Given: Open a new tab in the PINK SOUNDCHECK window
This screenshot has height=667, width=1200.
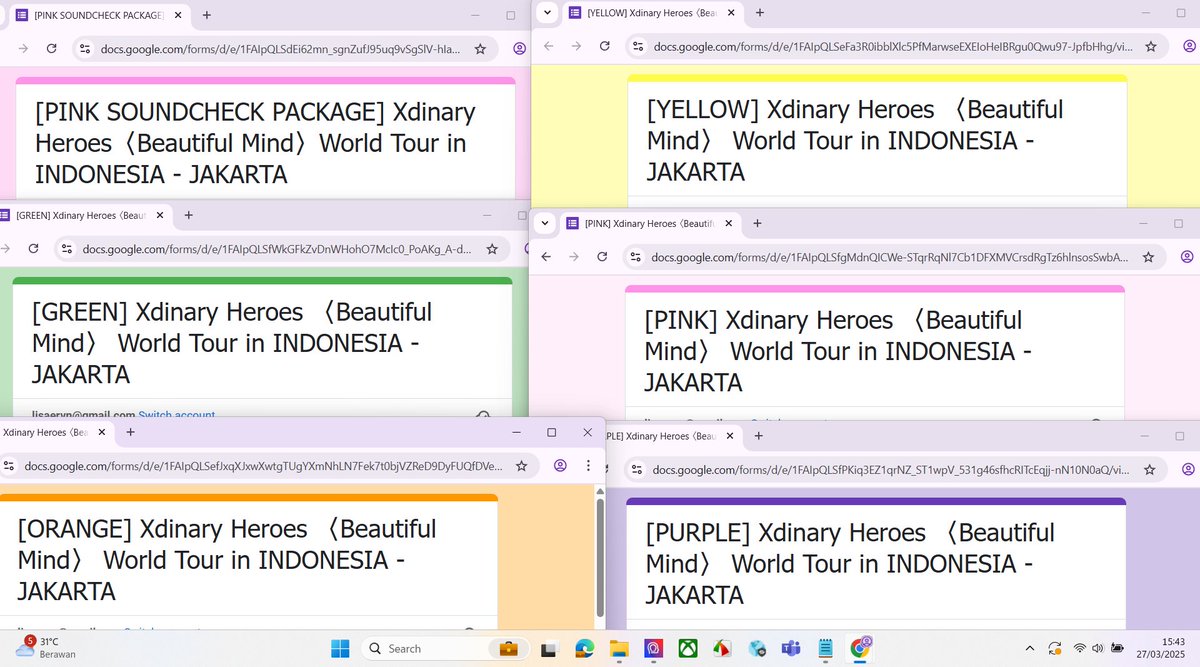Looking at the screenshot, I should click(x=206, y=15).
